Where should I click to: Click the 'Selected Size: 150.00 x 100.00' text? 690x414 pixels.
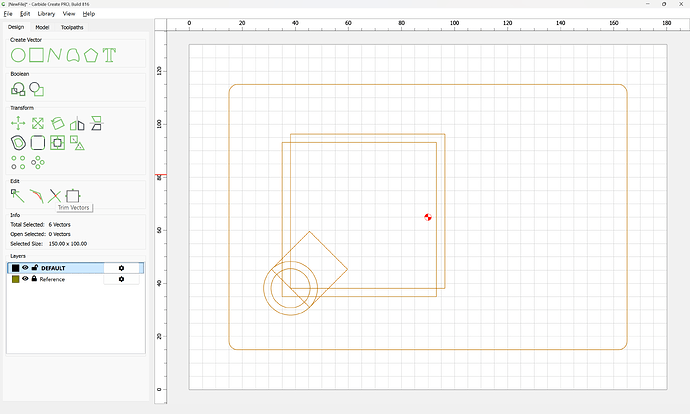tap(48, 244)
